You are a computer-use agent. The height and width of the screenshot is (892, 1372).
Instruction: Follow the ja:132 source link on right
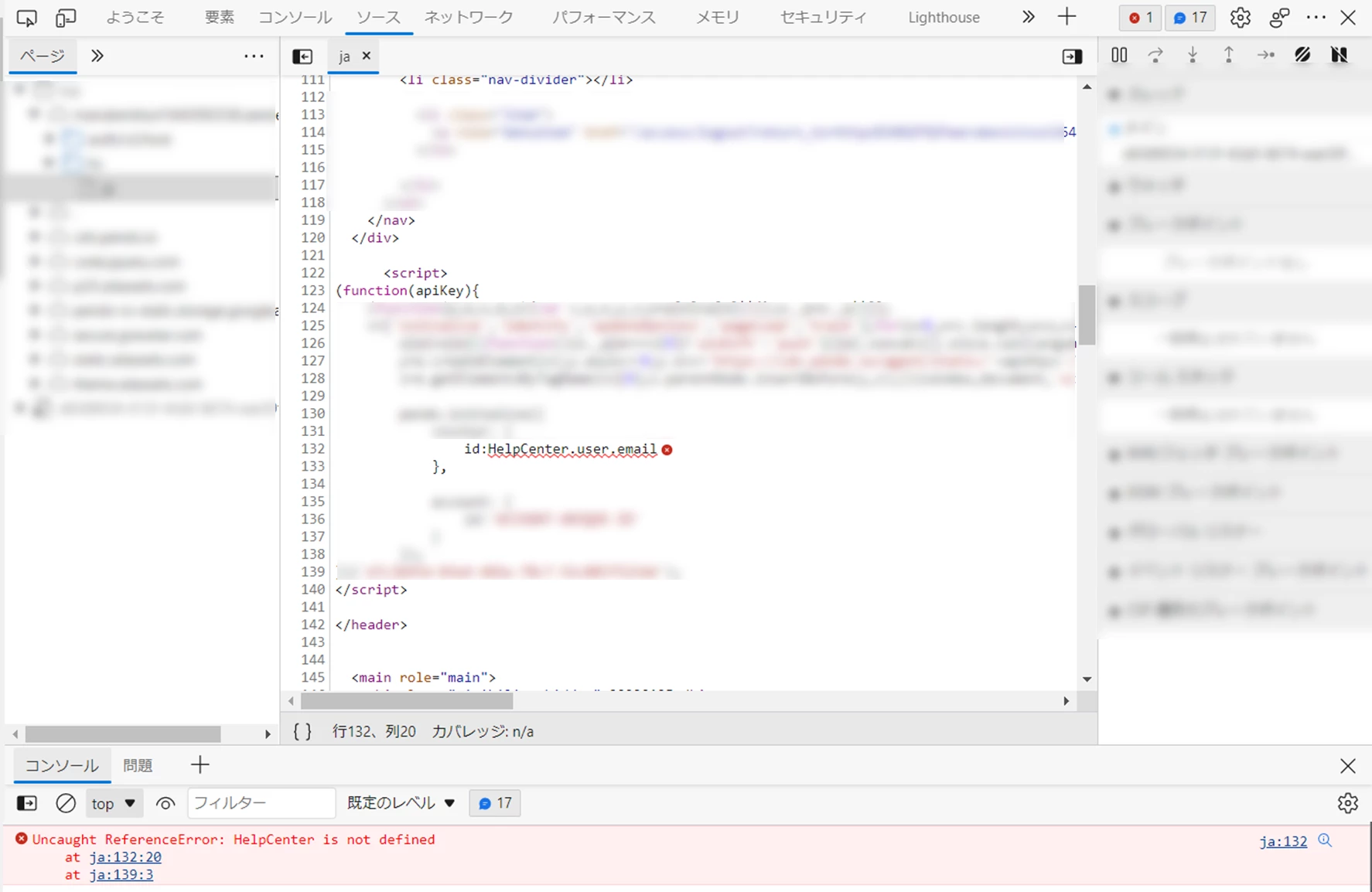point(1283,841)
